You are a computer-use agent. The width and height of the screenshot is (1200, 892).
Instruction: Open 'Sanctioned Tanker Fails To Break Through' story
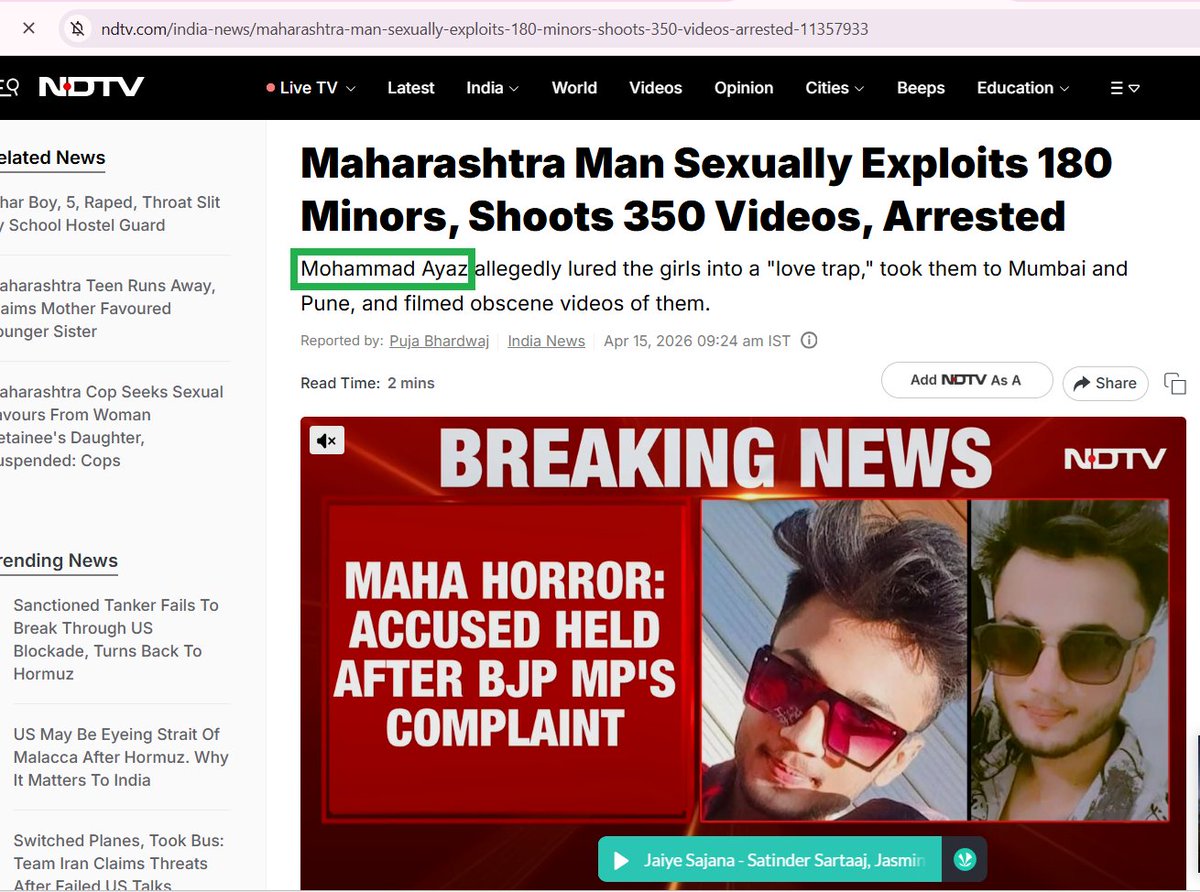[115, 640]
